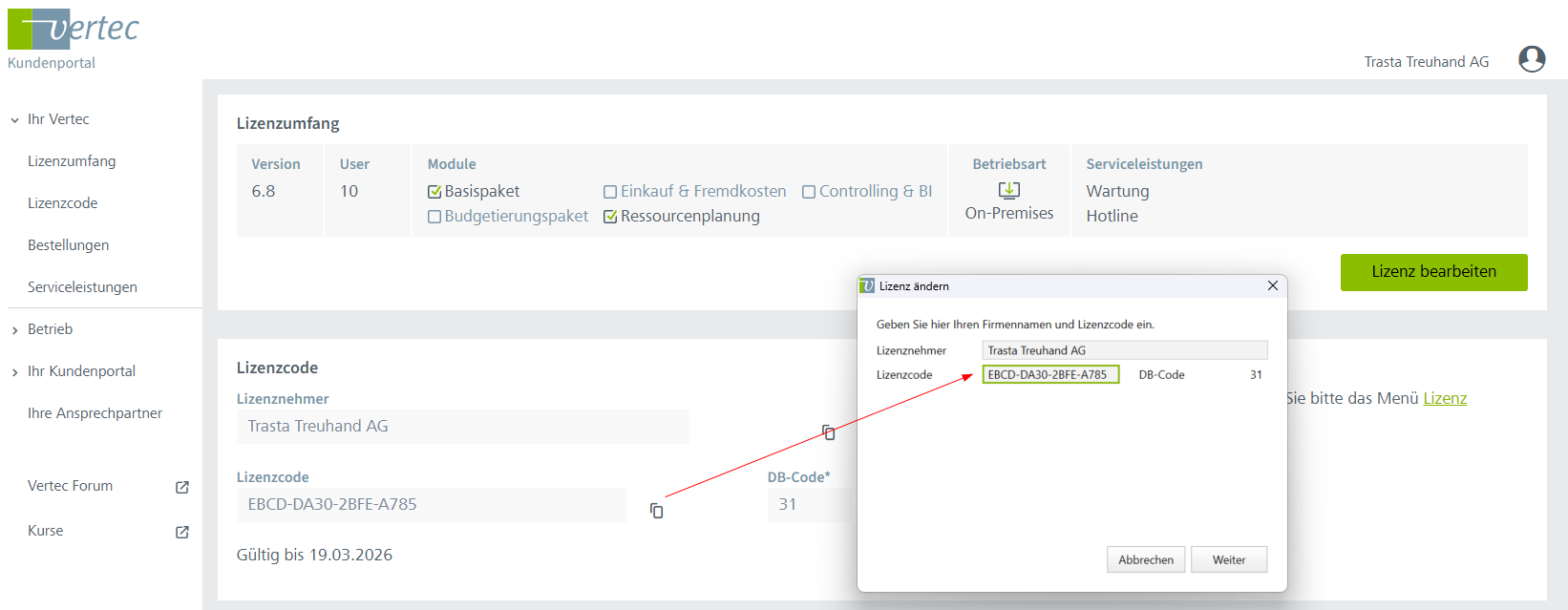This screenshot has height=610, width=1568.
Task: Click the Lizenzcode field in dialog
Action: pos(1049,375)
